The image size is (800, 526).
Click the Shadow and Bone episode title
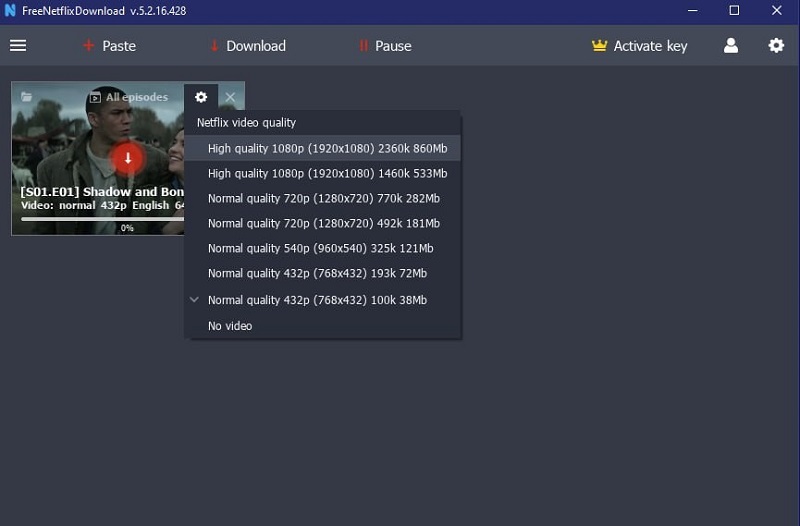102,192
